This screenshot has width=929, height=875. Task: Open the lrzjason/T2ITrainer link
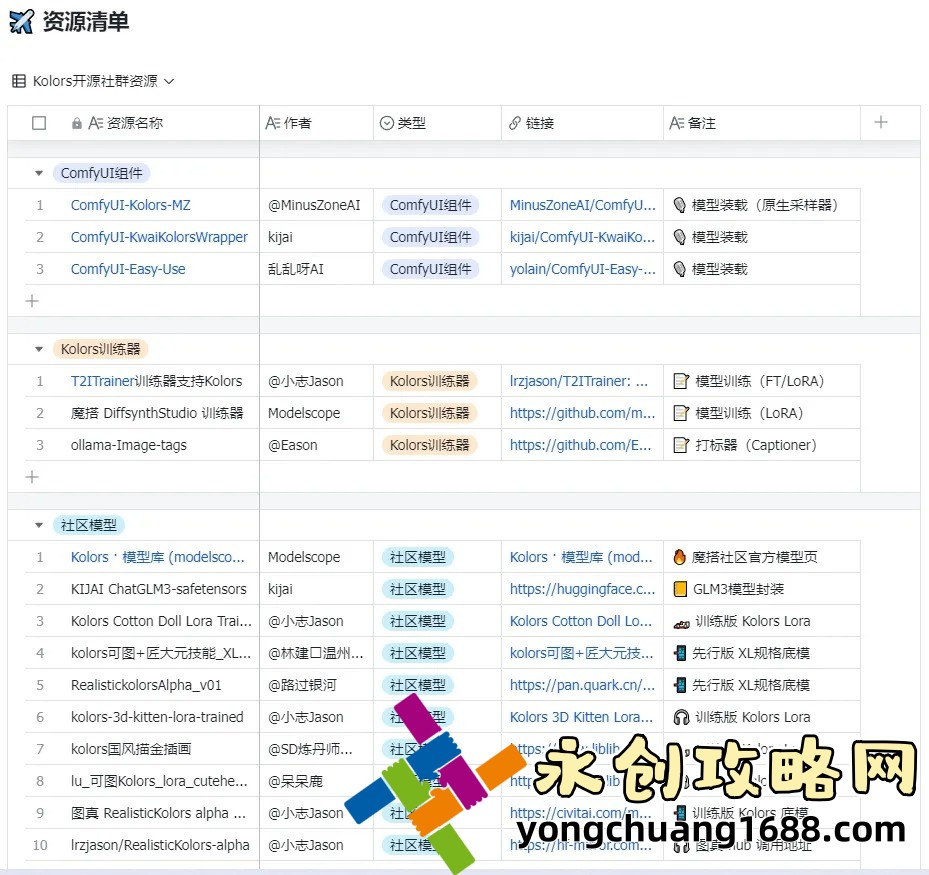pos(579,382)
